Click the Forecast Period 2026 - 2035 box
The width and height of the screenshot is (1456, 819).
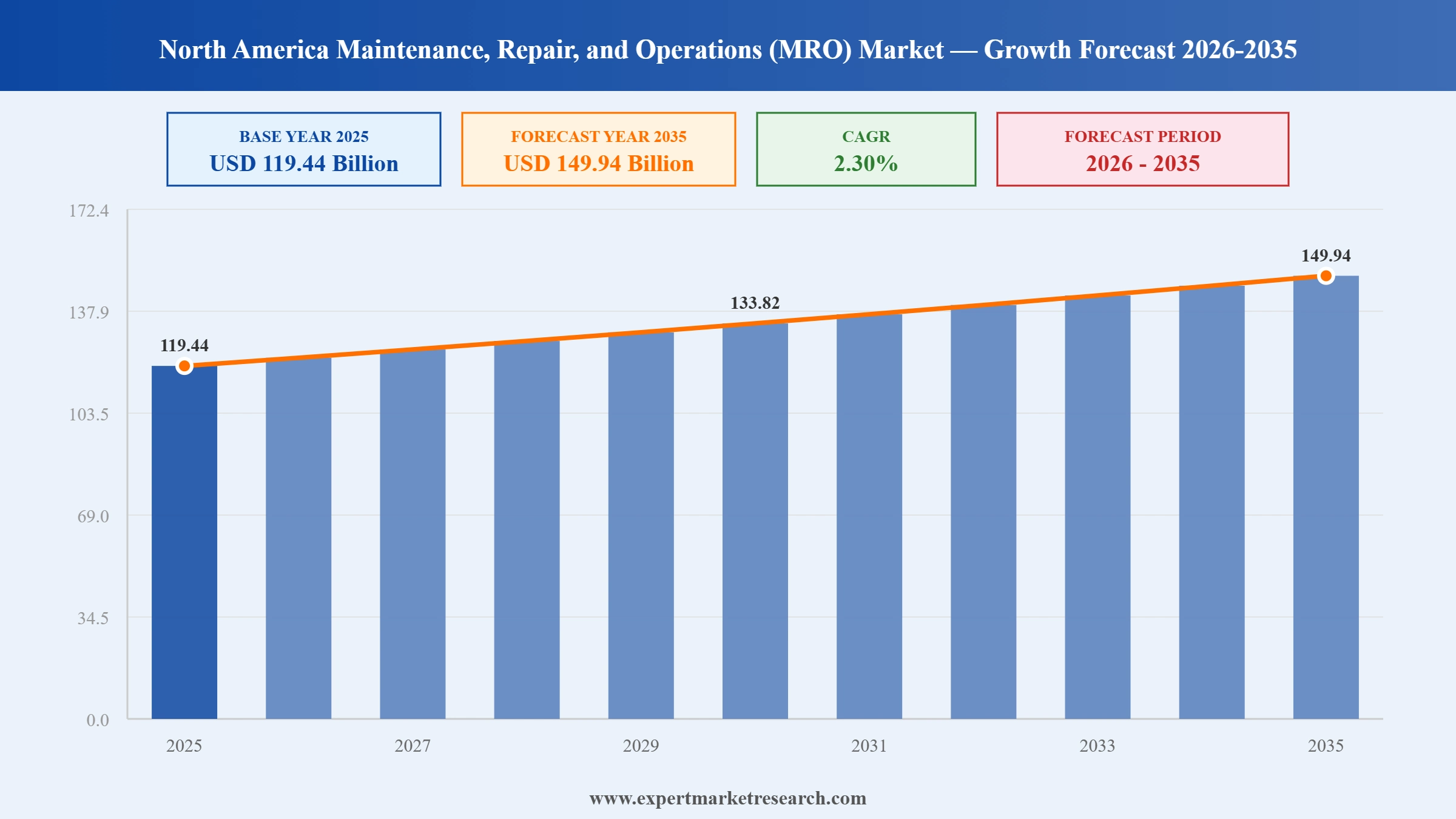pos(1143,149)
